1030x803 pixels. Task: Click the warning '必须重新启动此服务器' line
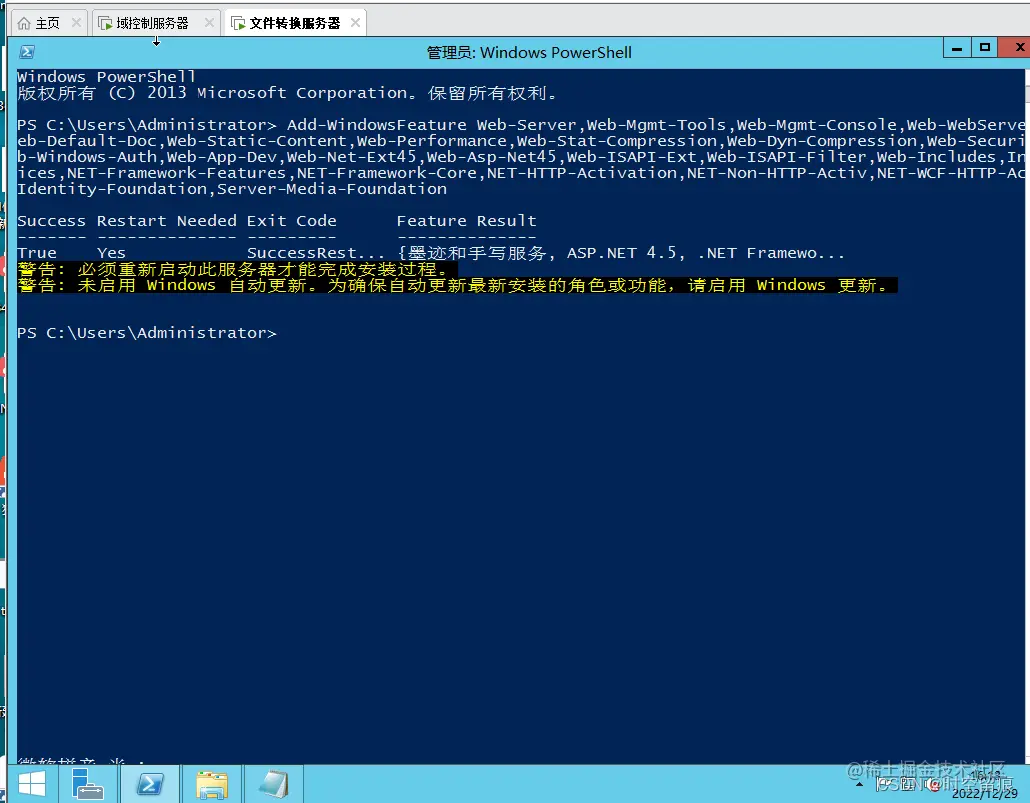point(237,269)
